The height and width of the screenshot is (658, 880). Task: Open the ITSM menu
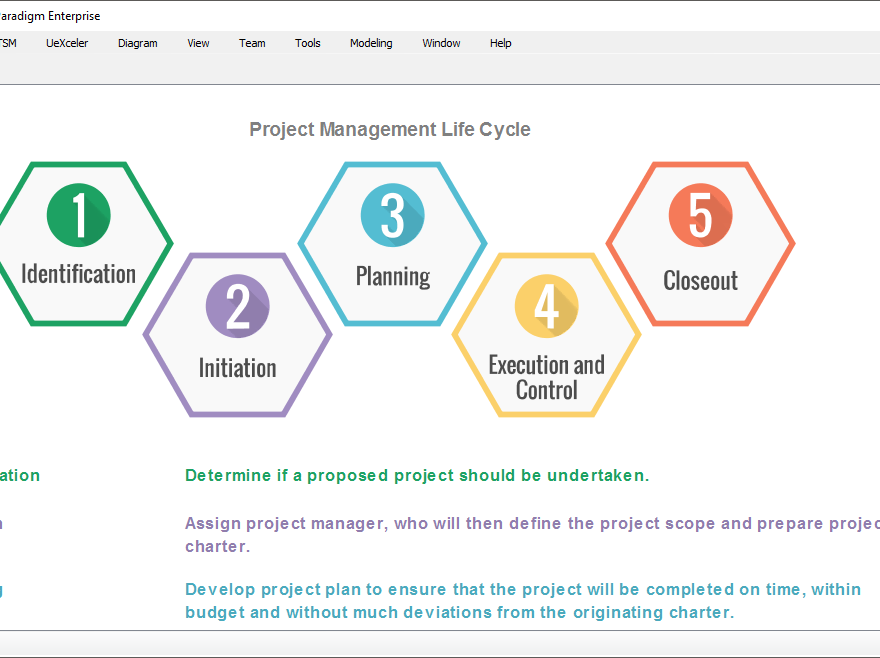(8, 42)
